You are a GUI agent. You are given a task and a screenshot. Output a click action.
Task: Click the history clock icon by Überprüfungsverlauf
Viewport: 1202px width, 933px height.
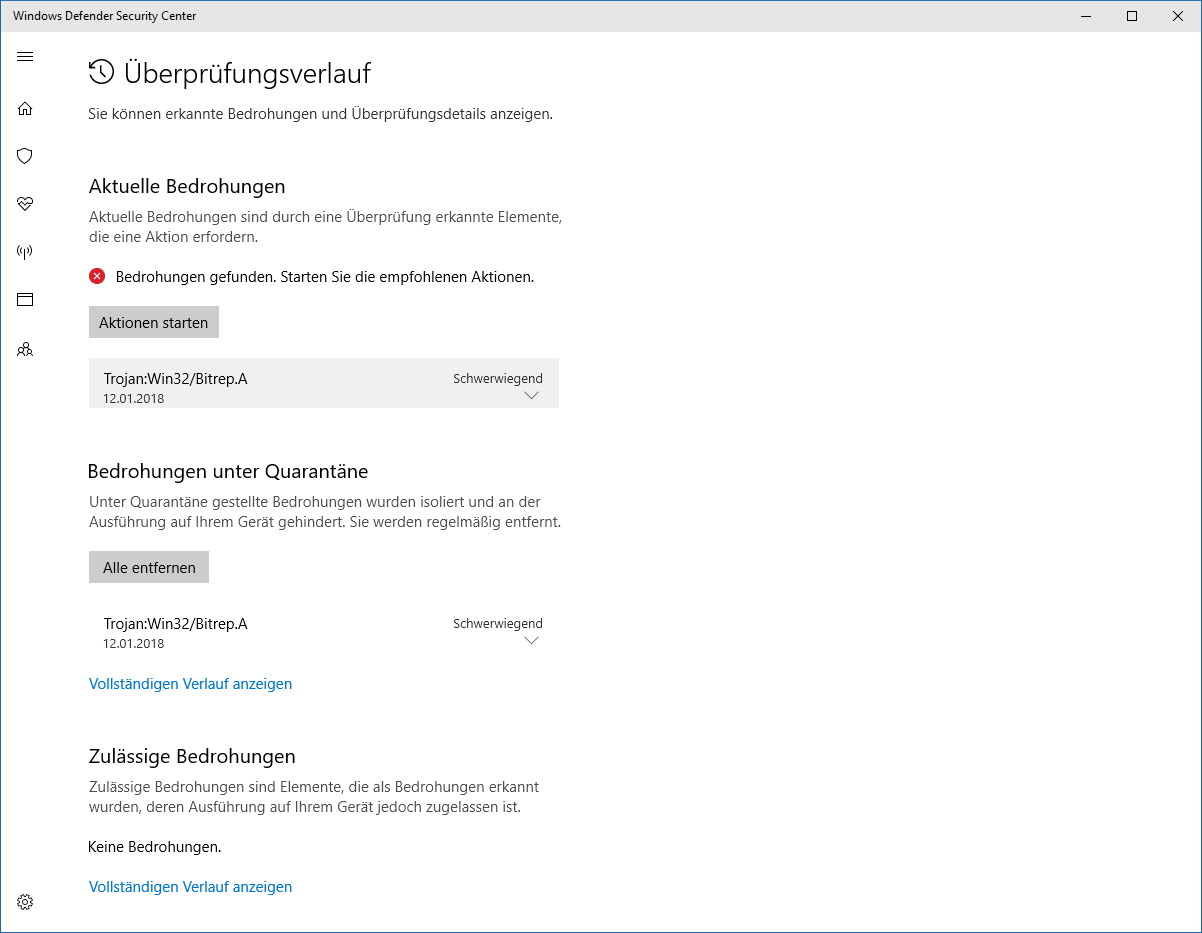[101, 72]
